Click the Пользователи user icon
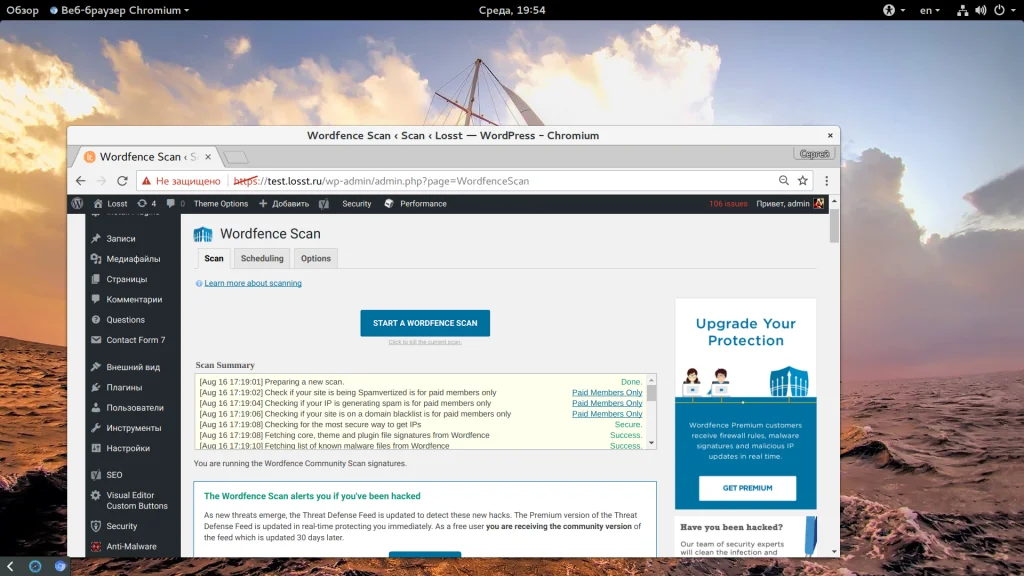1024x576 pixels. pyautogui.click(x=96, y=408)
